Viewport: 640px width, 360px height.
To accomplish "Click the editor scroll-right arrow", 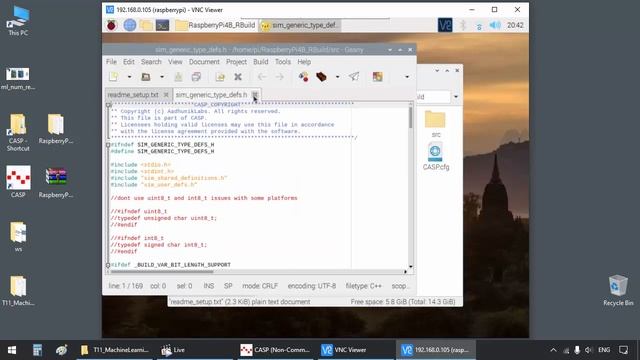I will [405, 271].
